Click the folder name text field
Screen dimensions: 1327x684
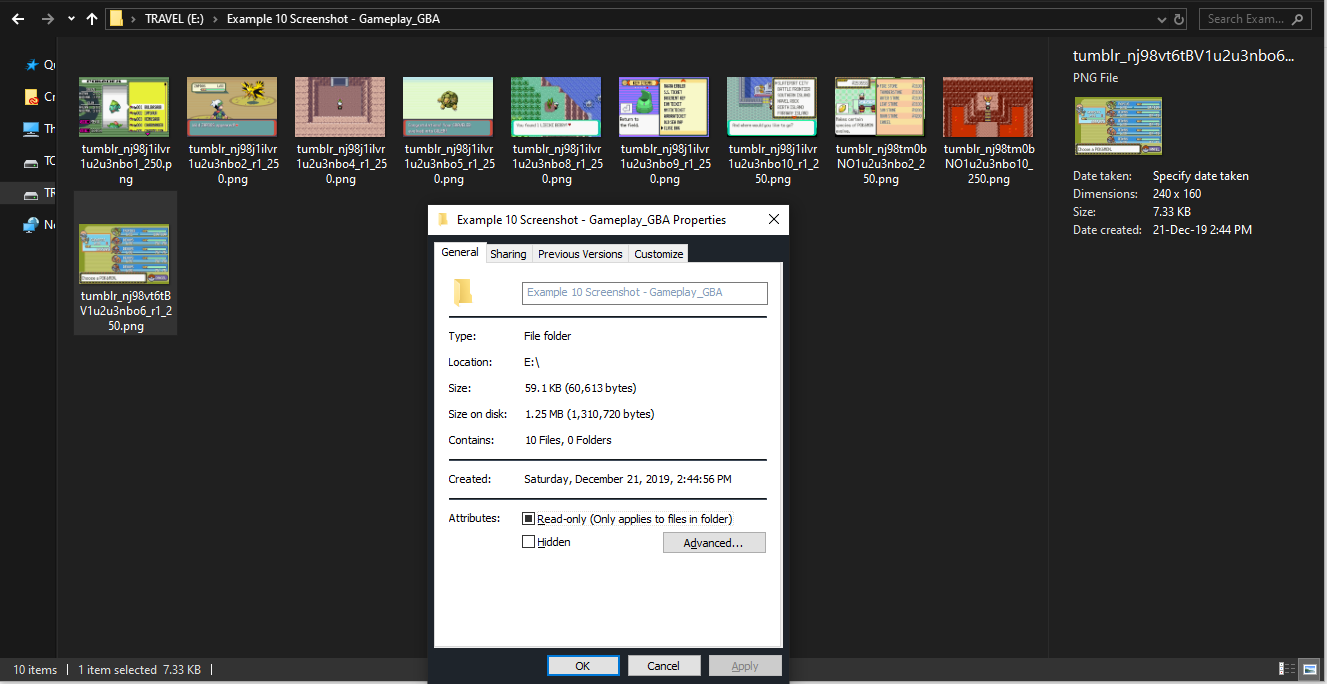pos(645,292)
